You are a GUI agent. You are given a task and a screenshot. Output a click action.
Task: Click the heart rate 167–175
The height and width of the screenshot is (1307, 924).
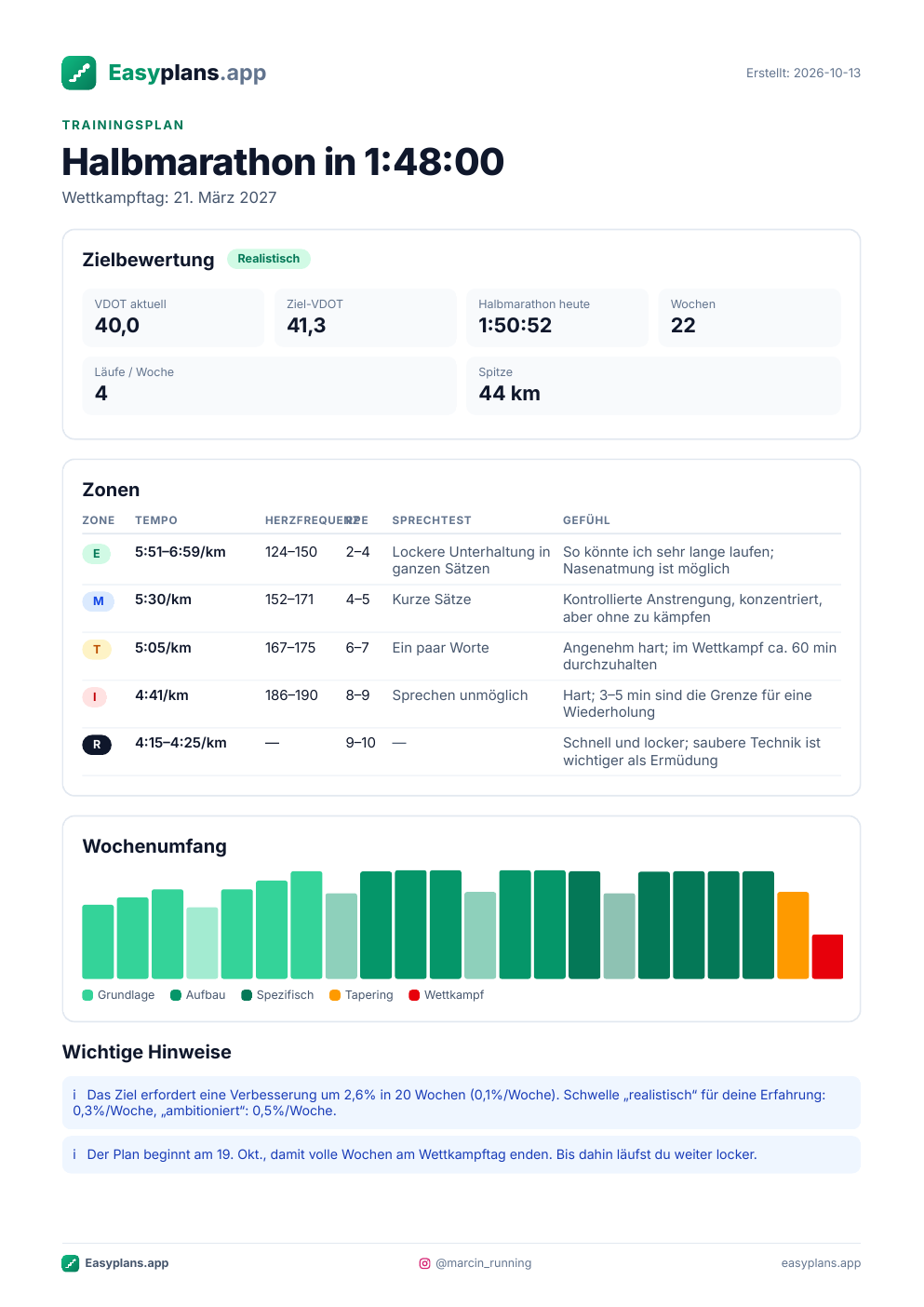pos(290,648)
